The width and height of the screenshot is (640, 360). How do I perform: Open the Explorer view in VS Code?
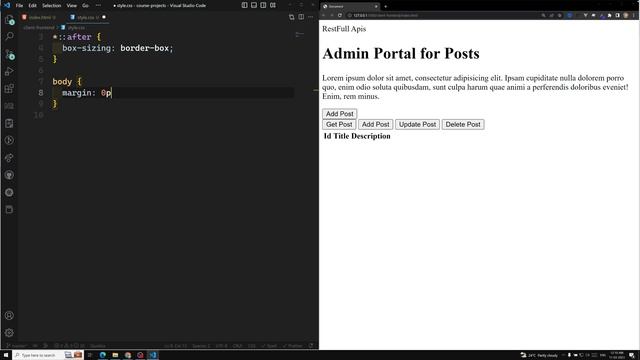9,20
